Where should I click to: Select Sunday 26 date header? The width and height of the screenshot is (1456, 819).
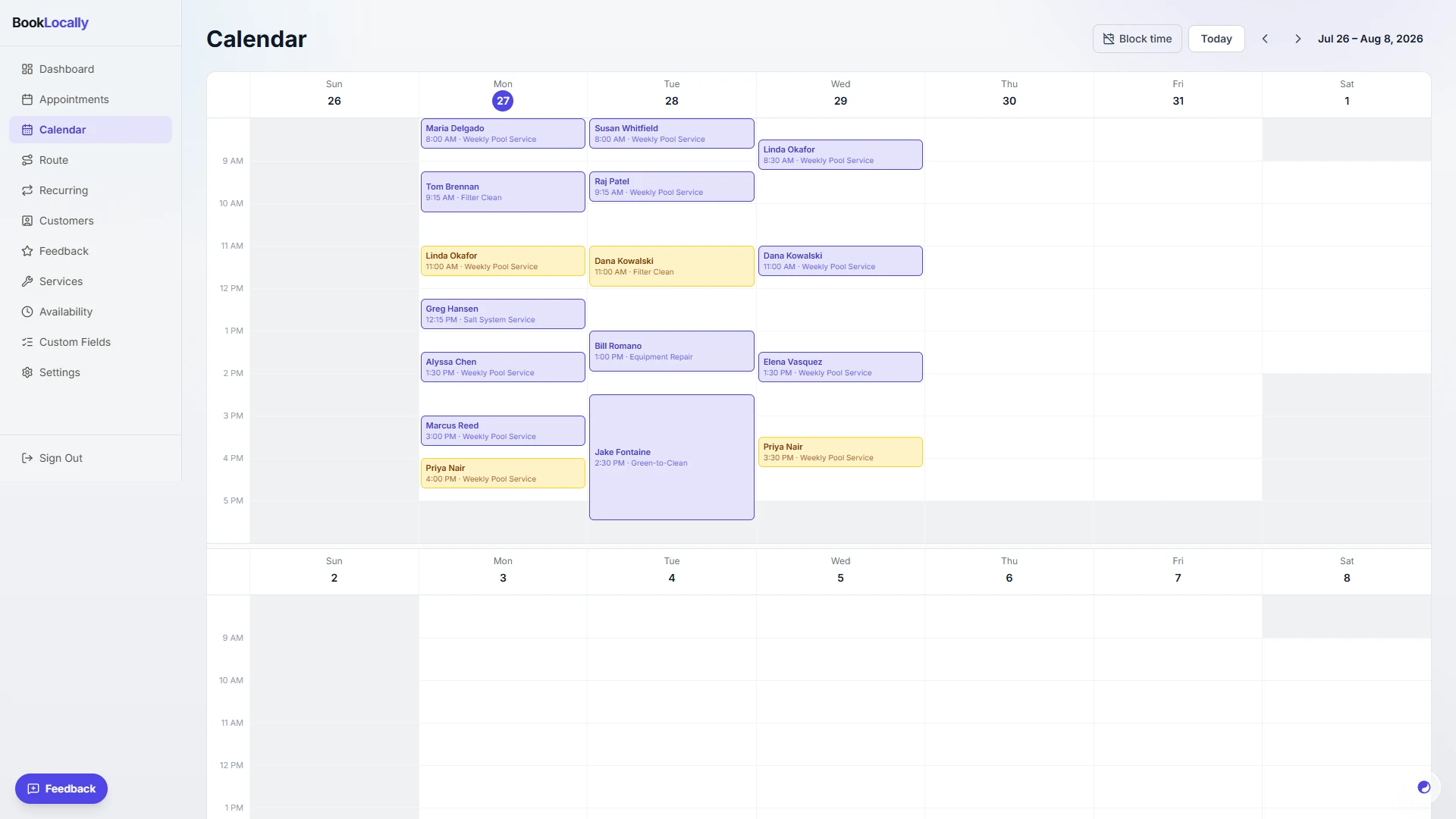pyautogui.click(x=334, y=95)
